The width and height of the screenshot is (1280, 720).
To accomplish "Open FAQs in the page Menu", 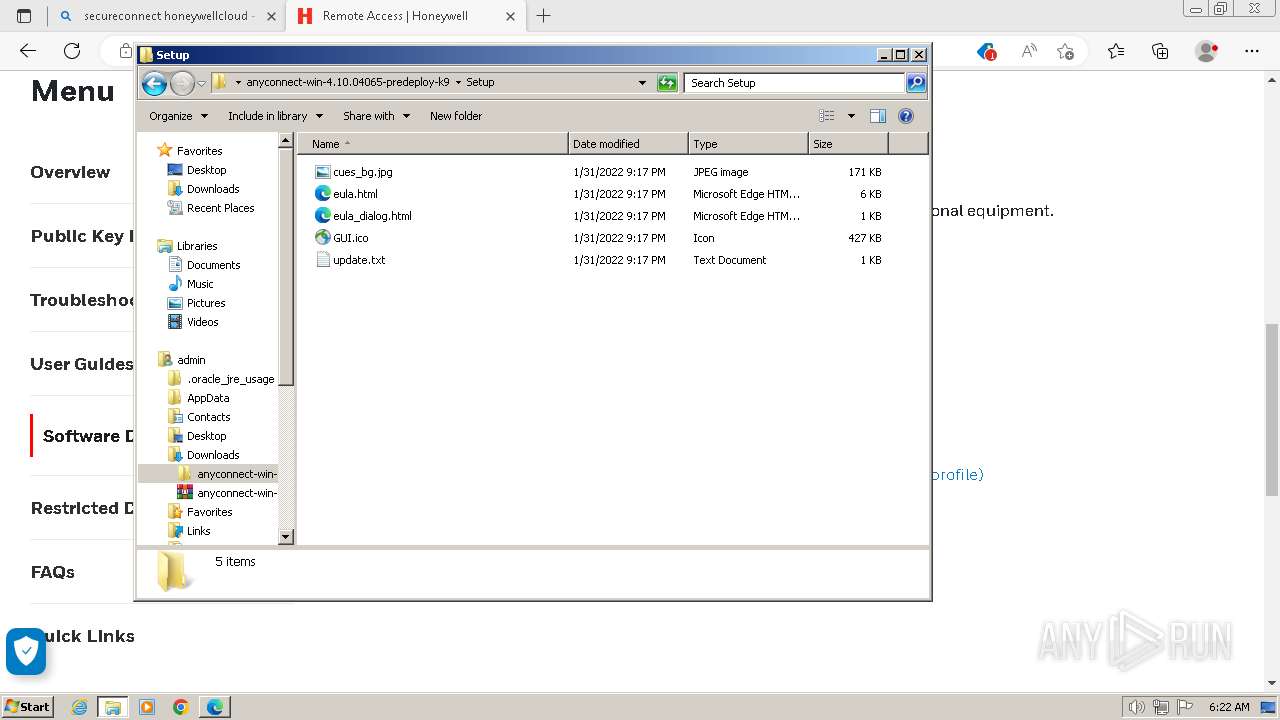I will 53,572.
